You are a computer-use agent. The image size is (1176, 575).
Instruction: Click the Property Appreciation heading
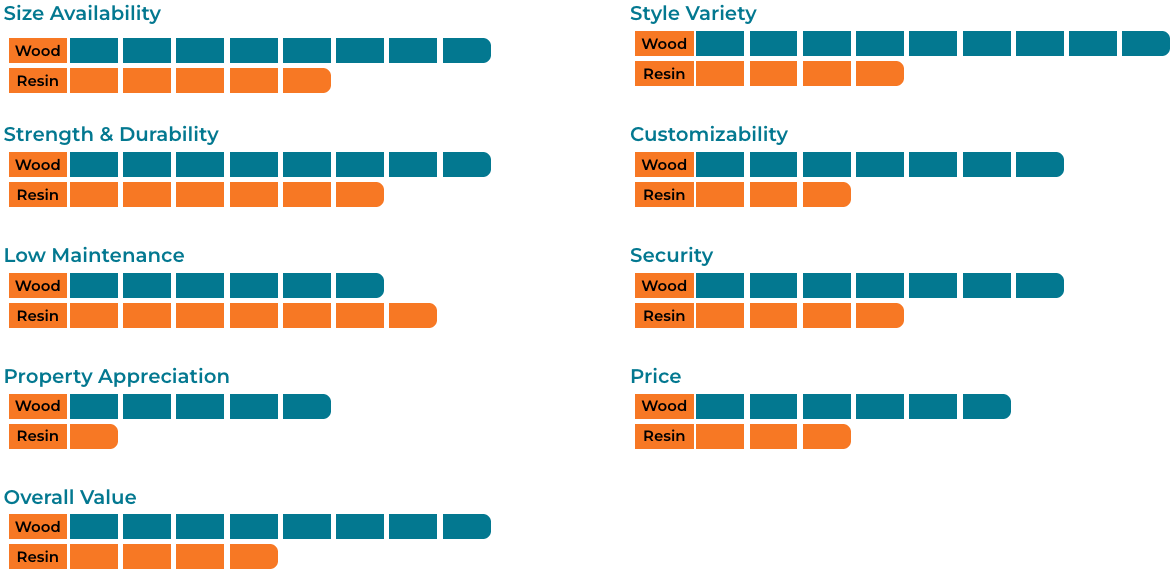tap(117, 377)
